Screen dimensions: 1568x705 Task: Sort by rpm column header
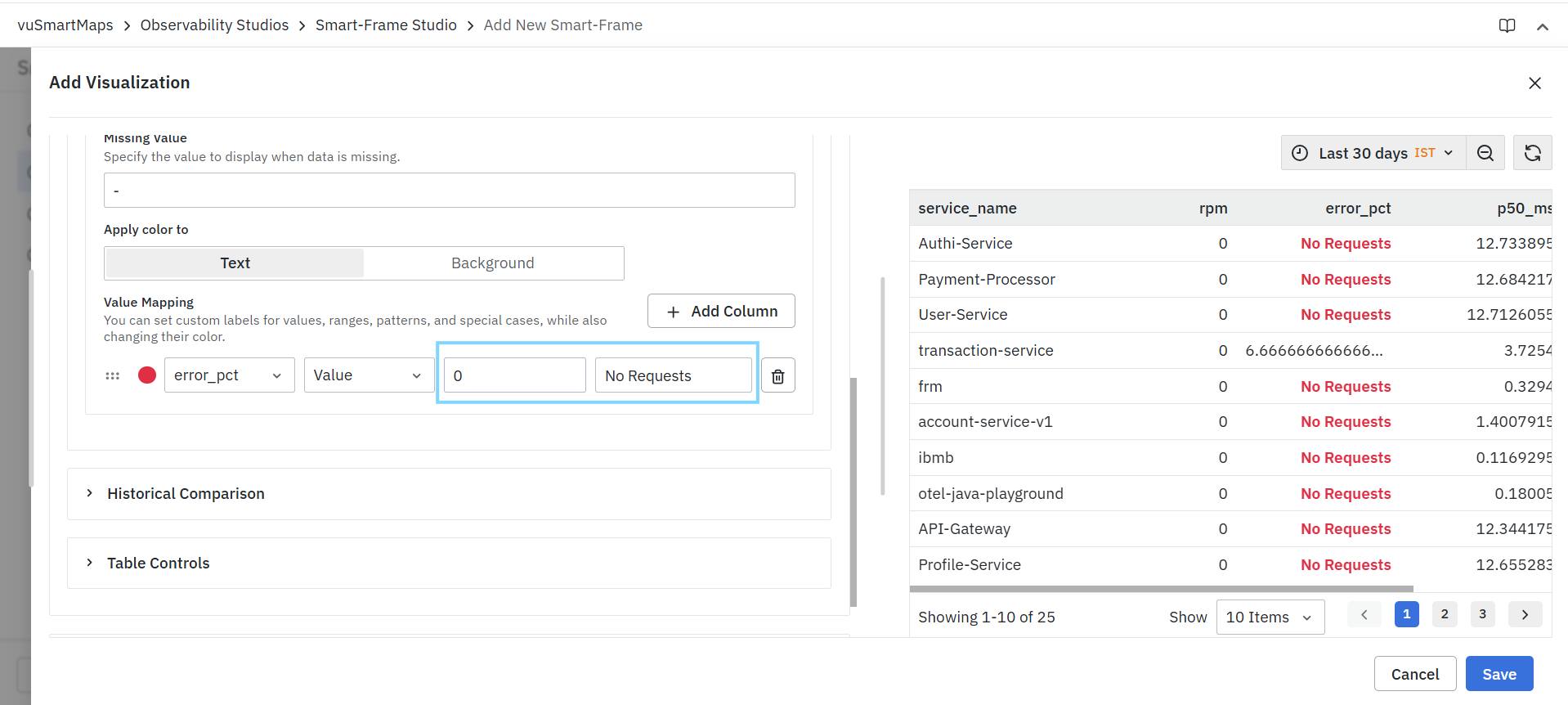point(1213,209)
